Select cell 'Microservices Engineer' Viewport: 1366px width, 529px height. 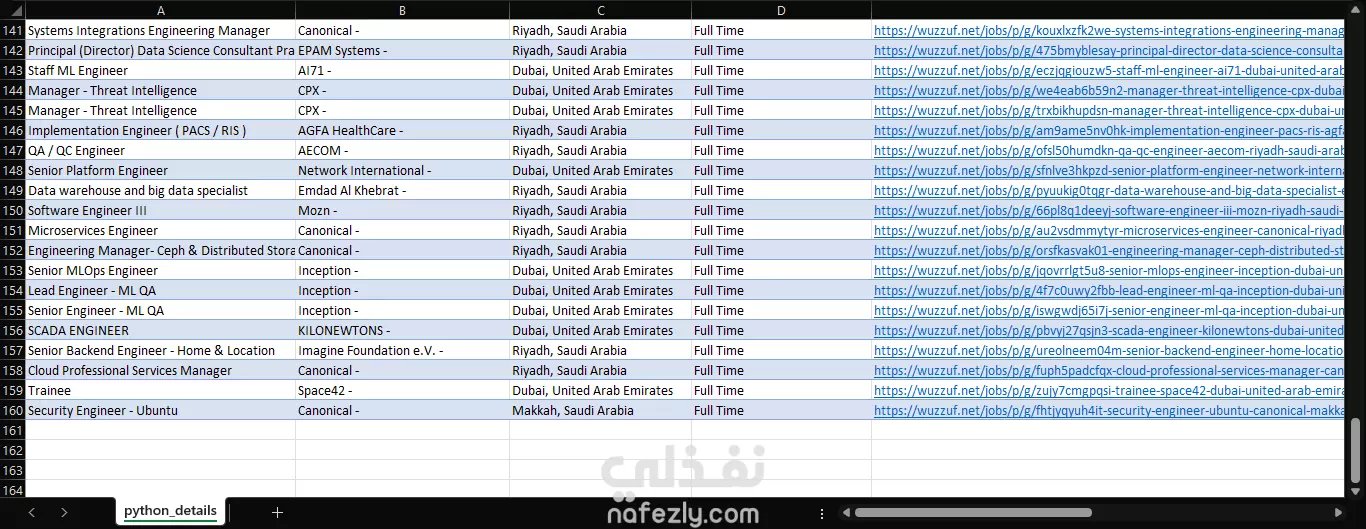tap(161, 230)
